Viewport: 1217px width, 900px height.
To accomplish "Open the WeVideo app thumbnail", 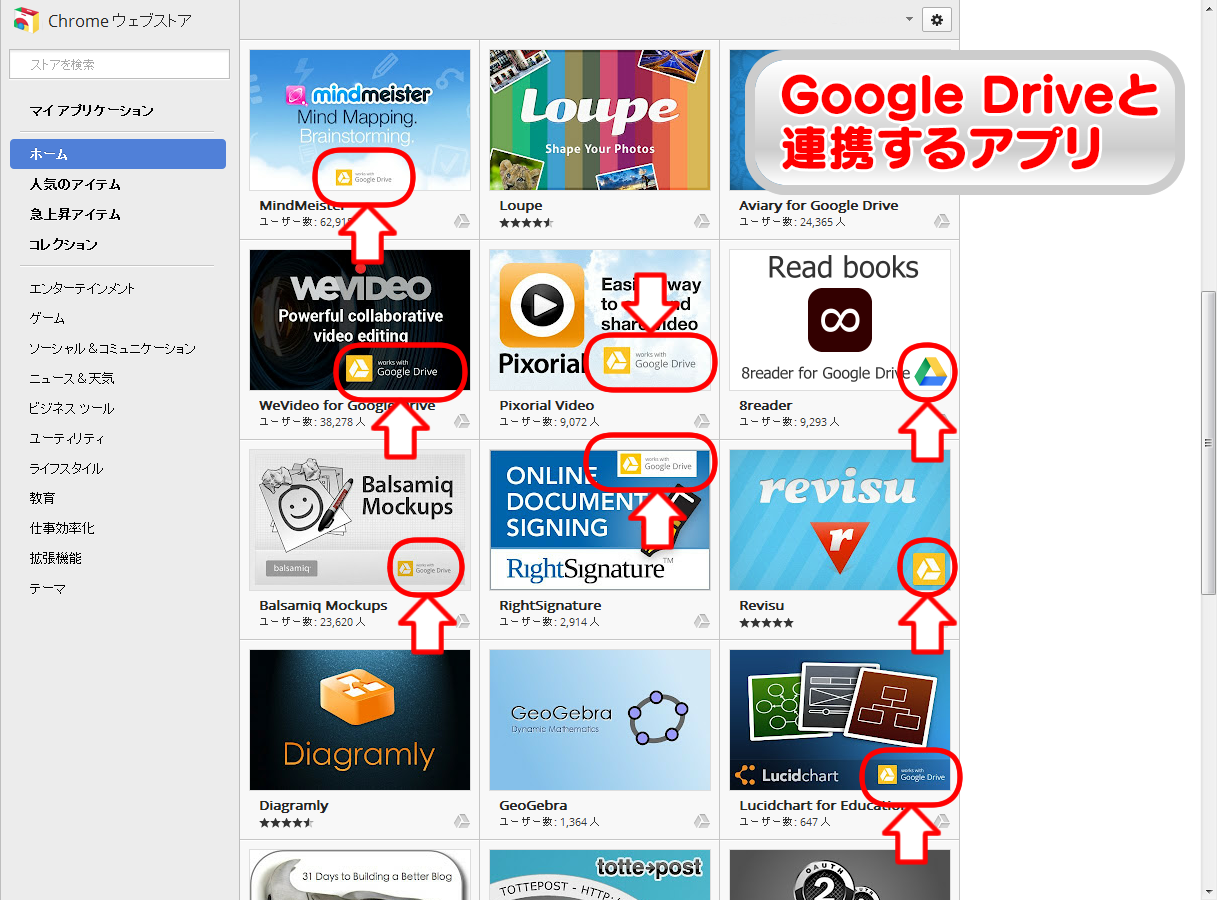I will [360, 320].
